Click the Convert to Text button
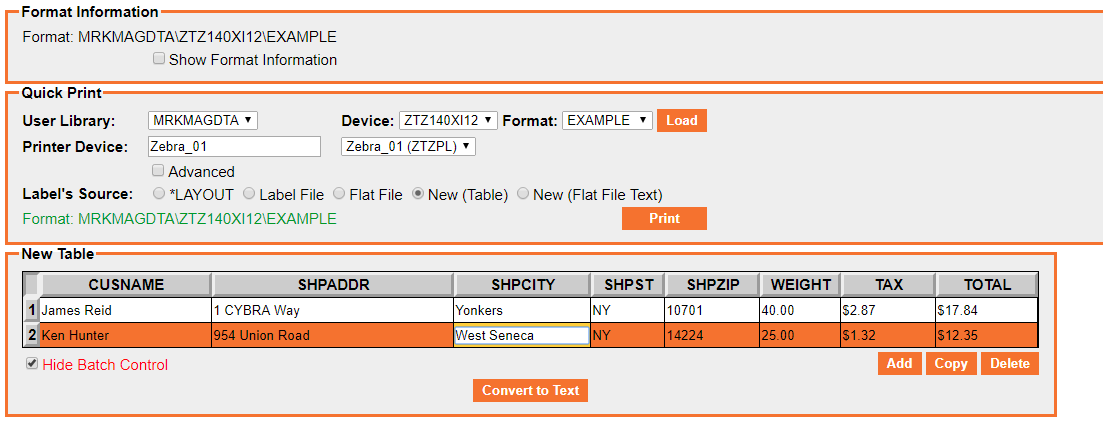 point(530,390)
